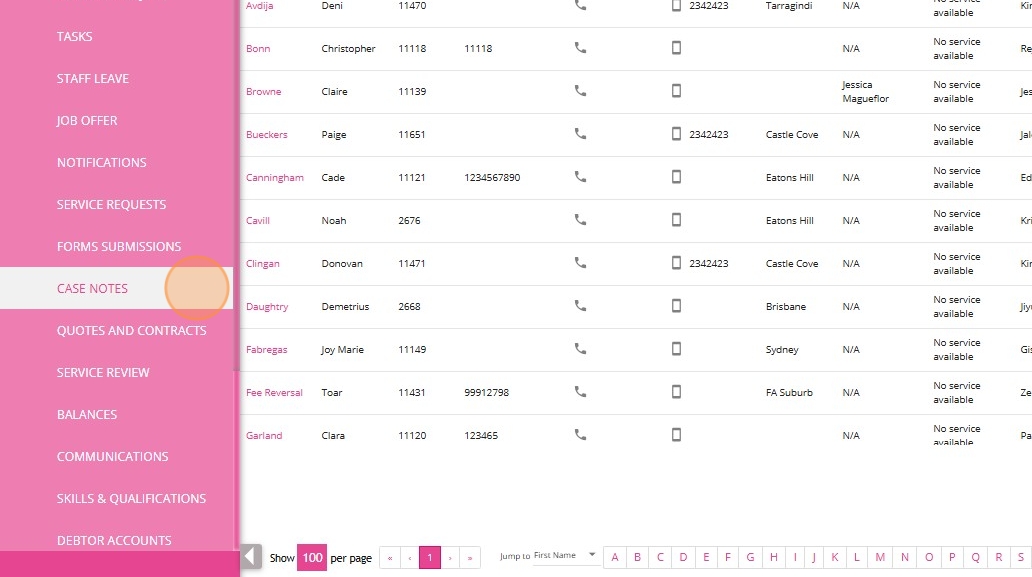The image size is (1032, 577).
Task: Click the phone icon in Canningham's row
Action: click(x=580, y=176)
